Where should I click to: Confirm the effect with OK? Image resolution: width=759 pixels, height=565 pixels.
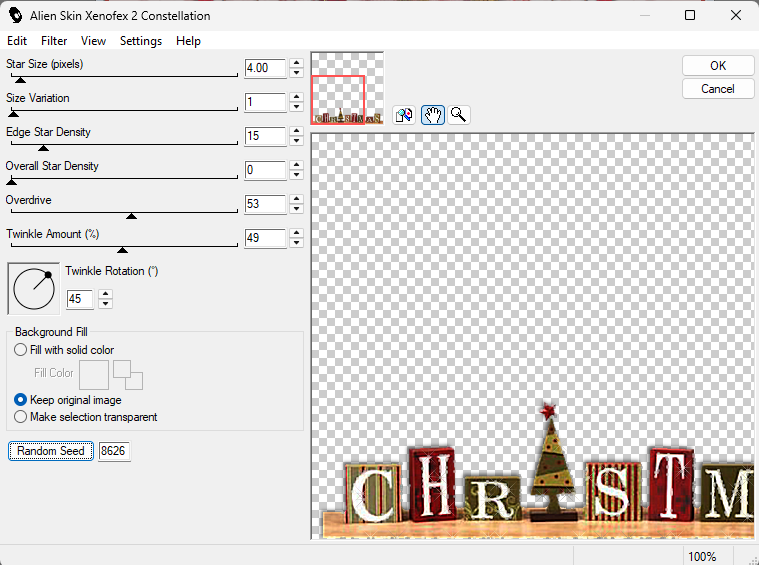(x=718, y=65)
